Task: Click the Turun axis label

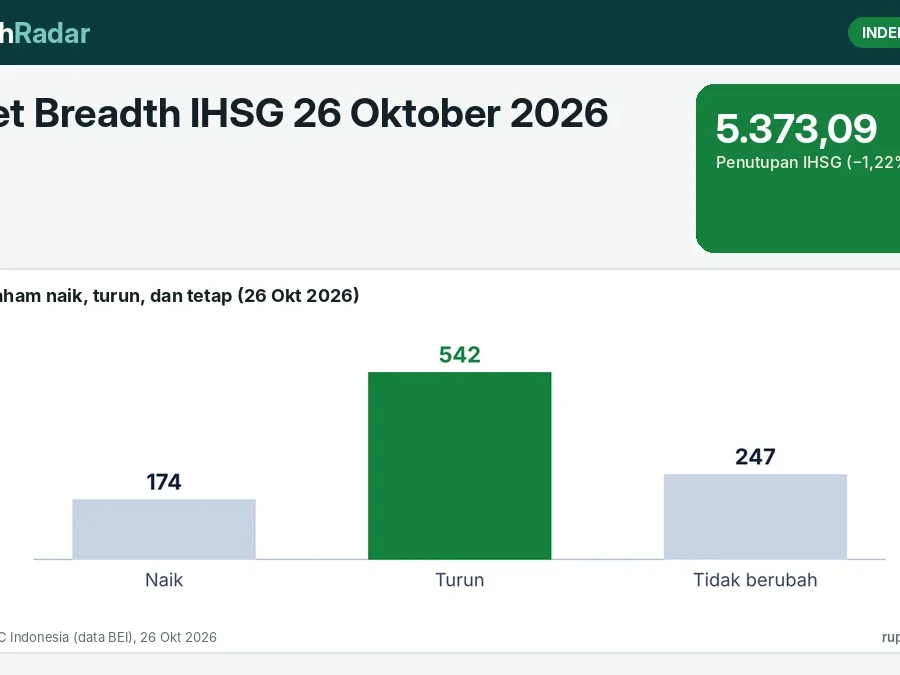Action: (459, 580)
